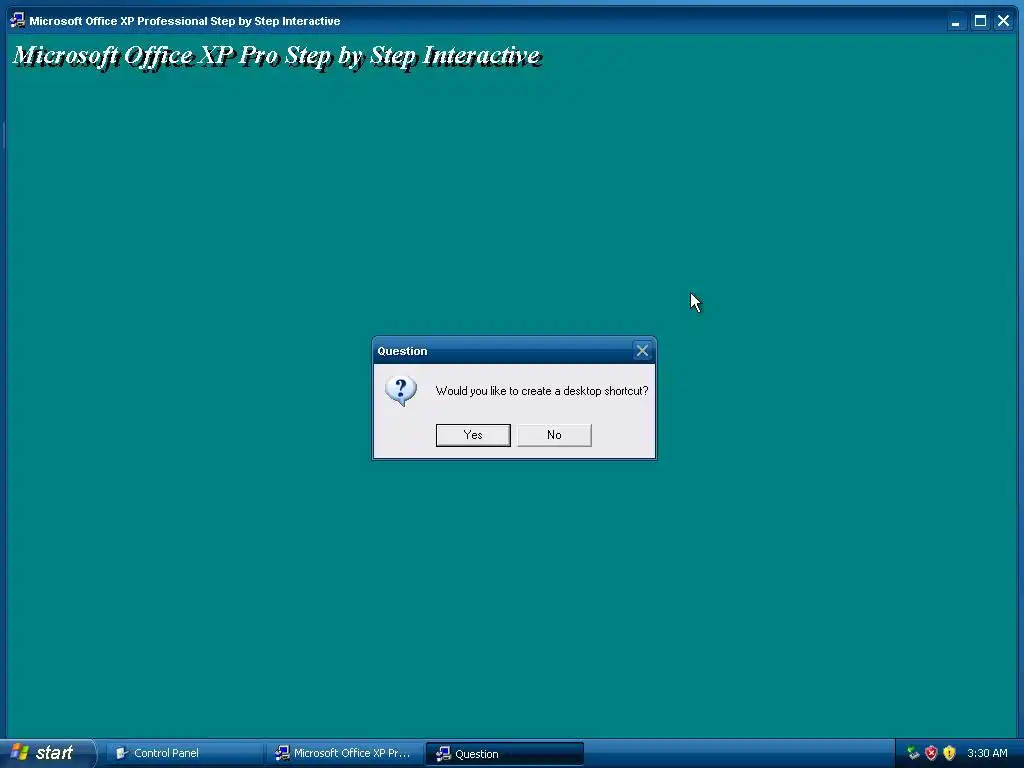Viewport: 1024px width, 768px height.
Task: Select the Question taskbar button
Action: 504,754
